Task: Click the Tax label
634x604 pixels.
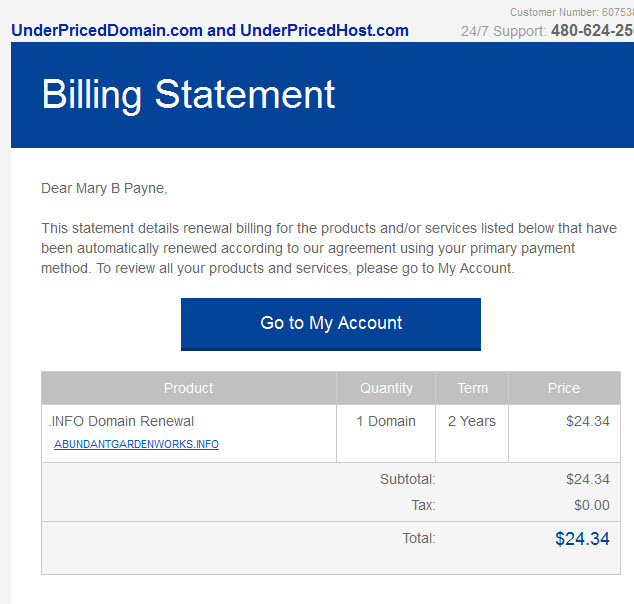Action: point(423,505)
